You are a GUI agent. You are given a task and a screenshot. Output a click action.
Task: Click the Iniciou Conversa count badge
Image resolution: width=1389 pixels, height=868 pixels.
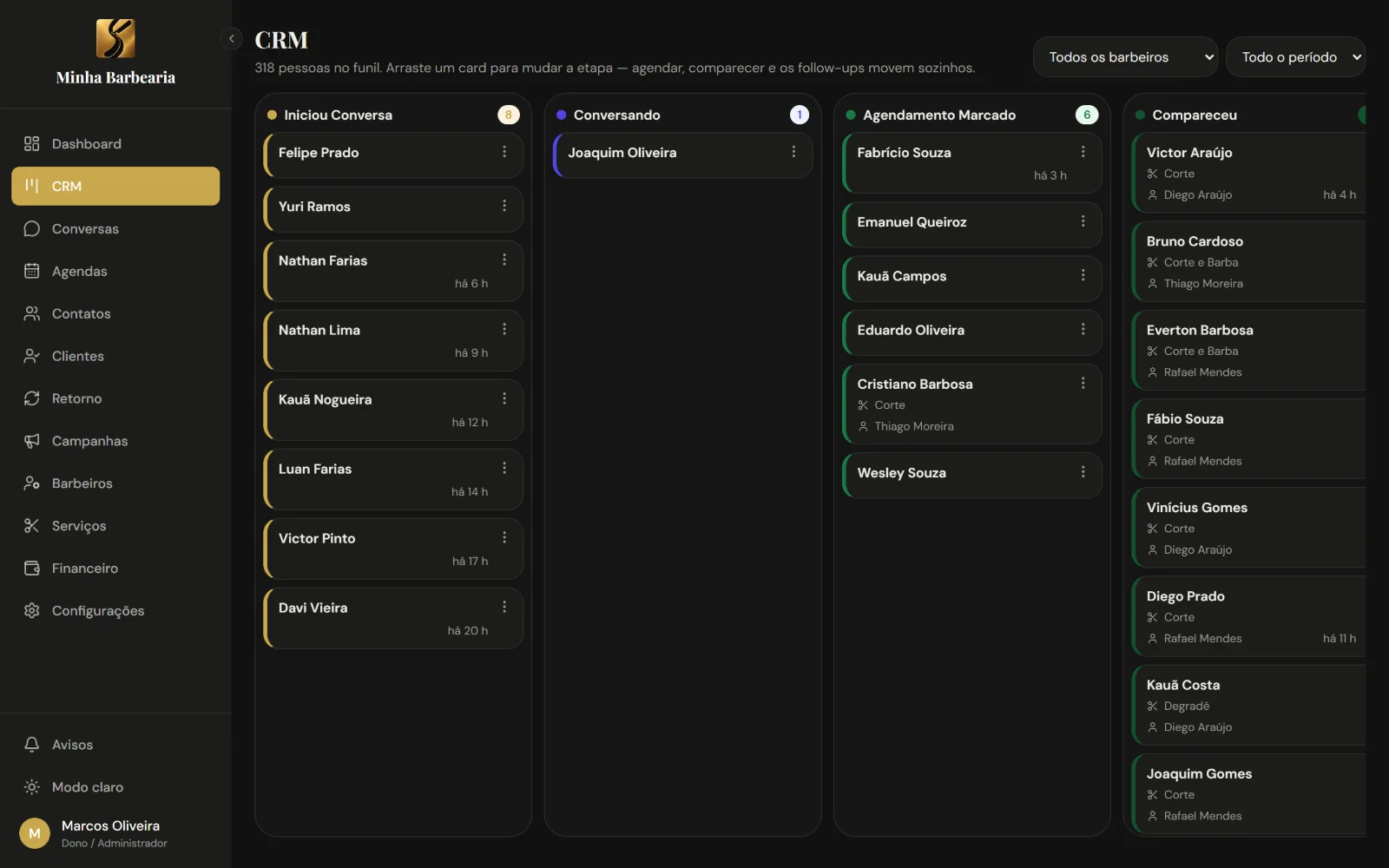click(x=508, y=115)
